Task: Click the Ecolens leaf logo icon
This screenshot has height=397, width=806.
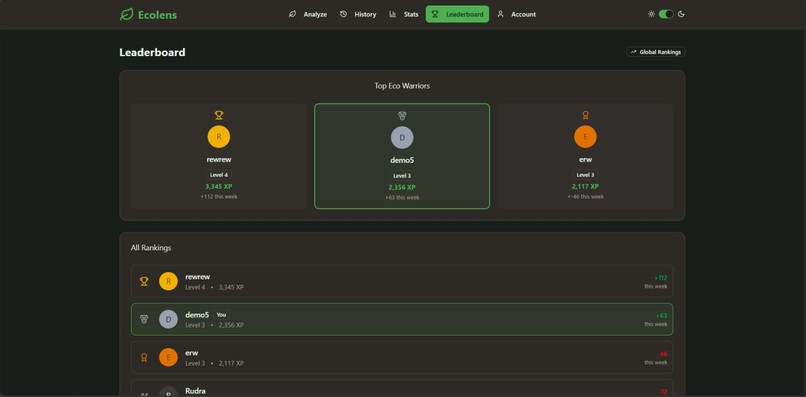Action: click(126, 14)
